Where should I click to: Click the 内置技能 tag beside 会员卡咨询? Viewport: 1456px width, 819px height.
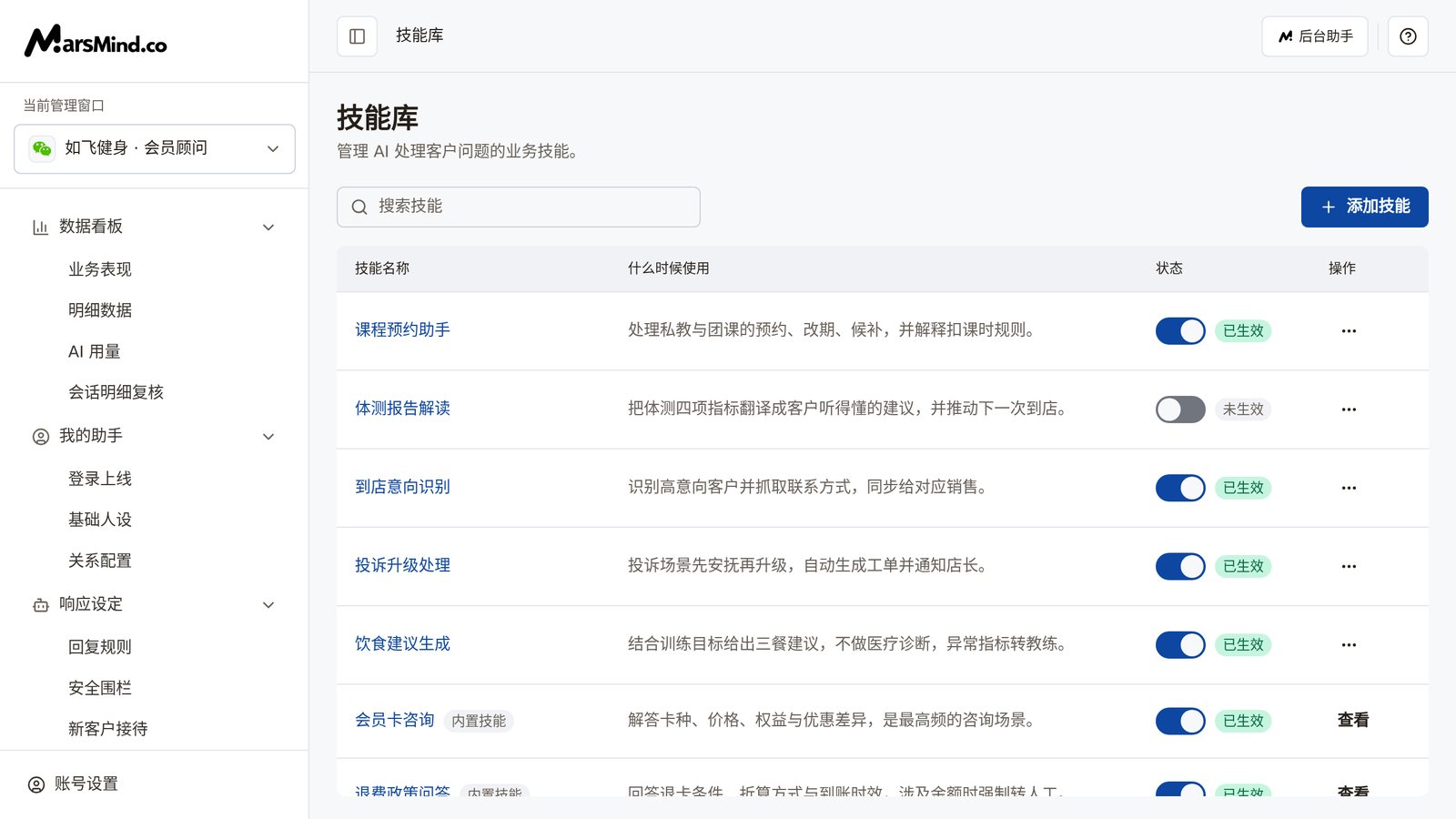(x=479, y=721)
